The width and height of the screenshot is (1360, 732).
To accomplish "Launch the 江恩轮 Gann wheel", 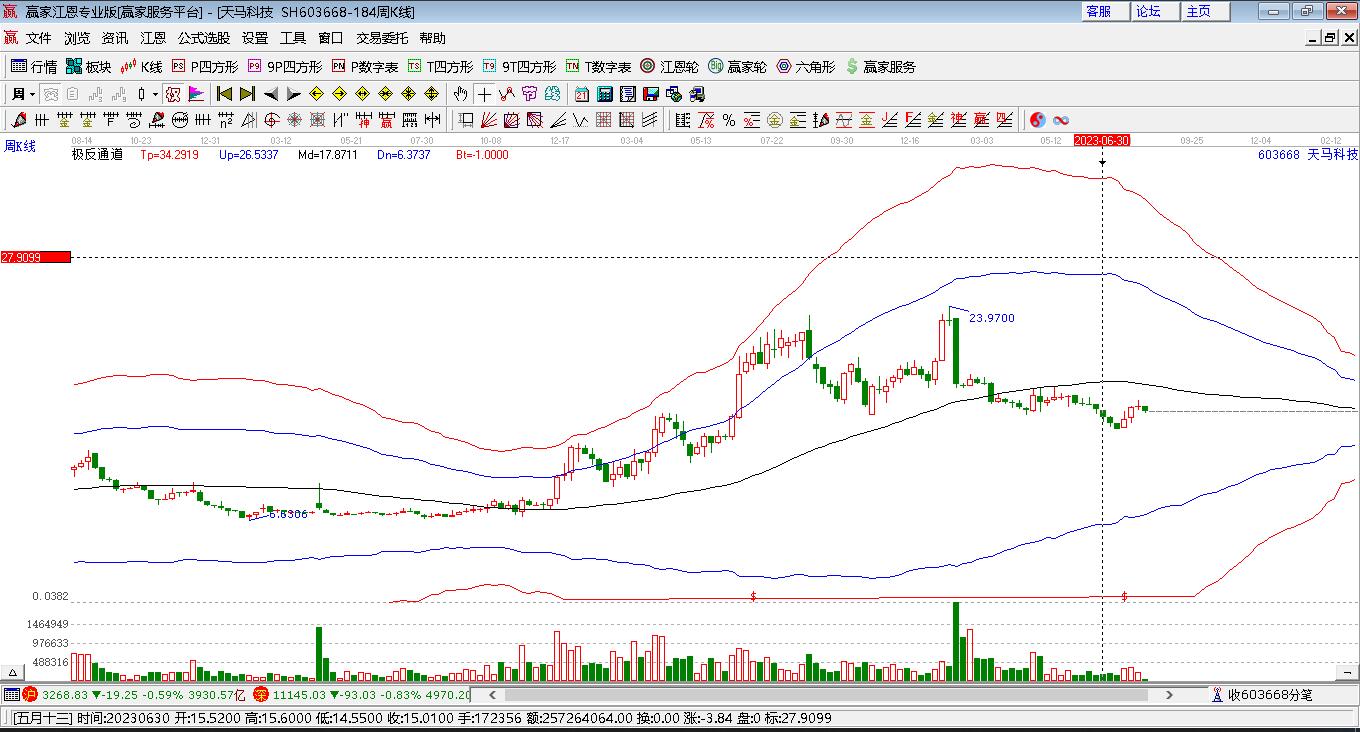I will pos(670,67).
